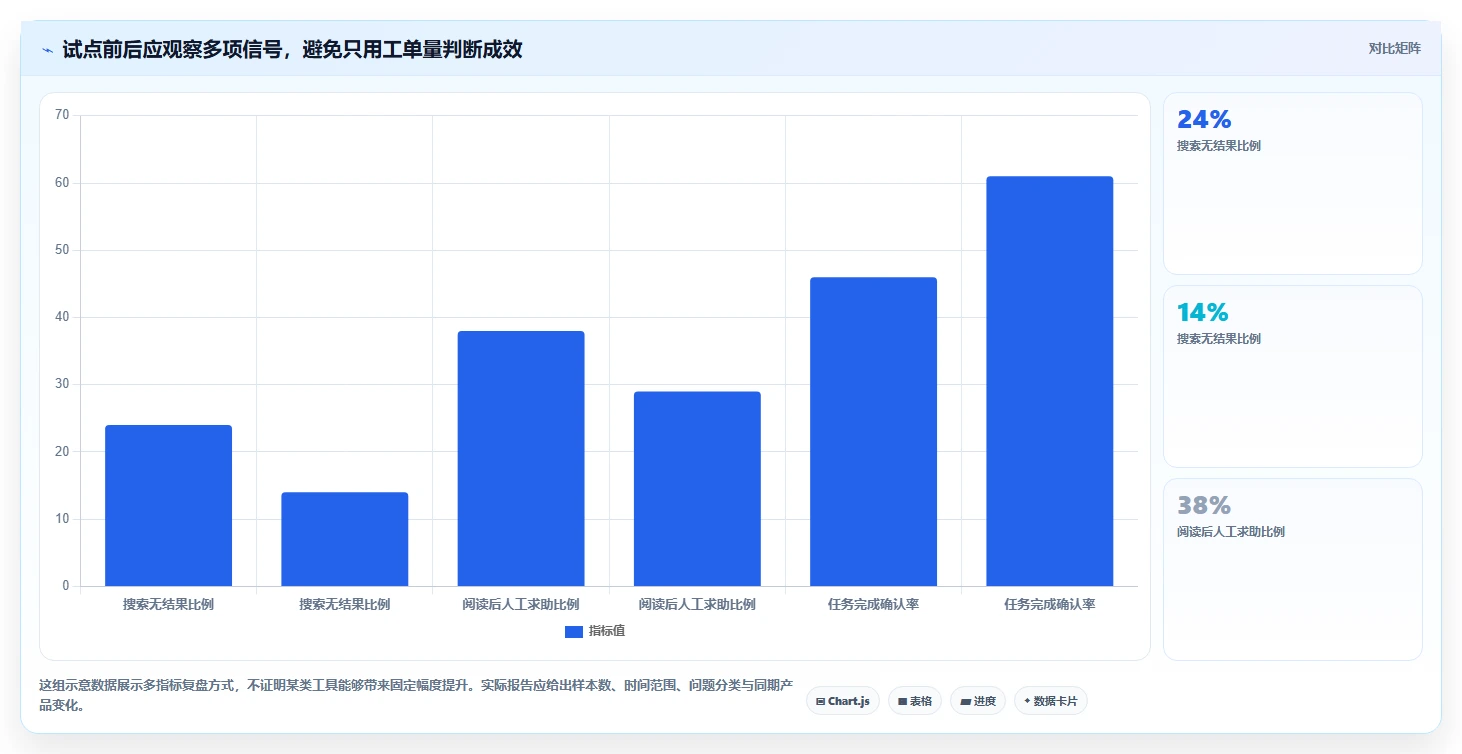Click the y-axis label 30
The image size is (1462, 754).
(x=62, y=384)
